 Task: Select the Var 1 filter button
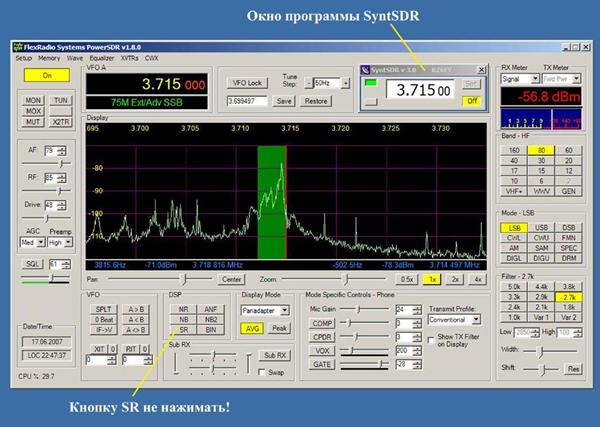tap(541, 317)
